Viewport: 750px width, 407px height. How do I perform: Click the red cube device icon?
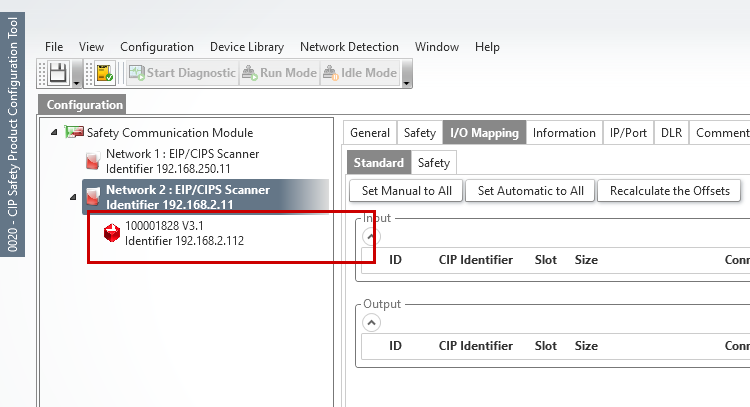coord(111,233)
